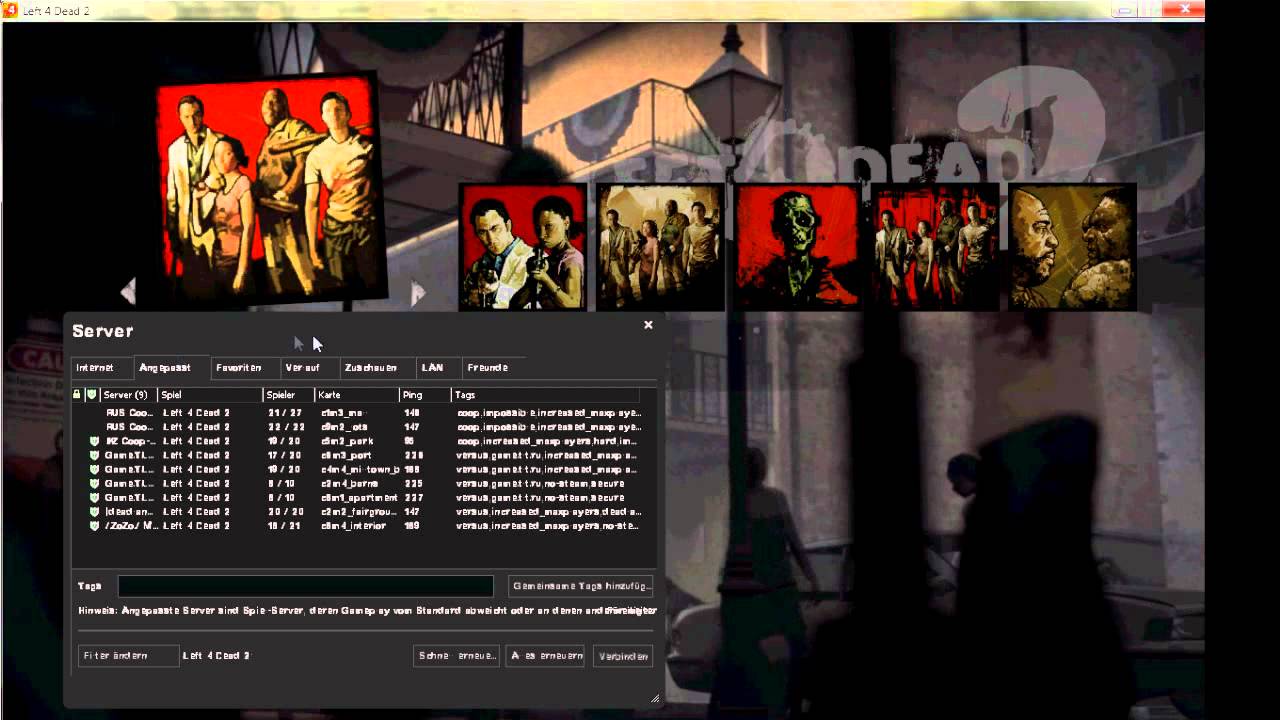Screen dimensions: 1280x720
Task: Click the shield icon on the /ZoZo/ row
Action: 94,525
